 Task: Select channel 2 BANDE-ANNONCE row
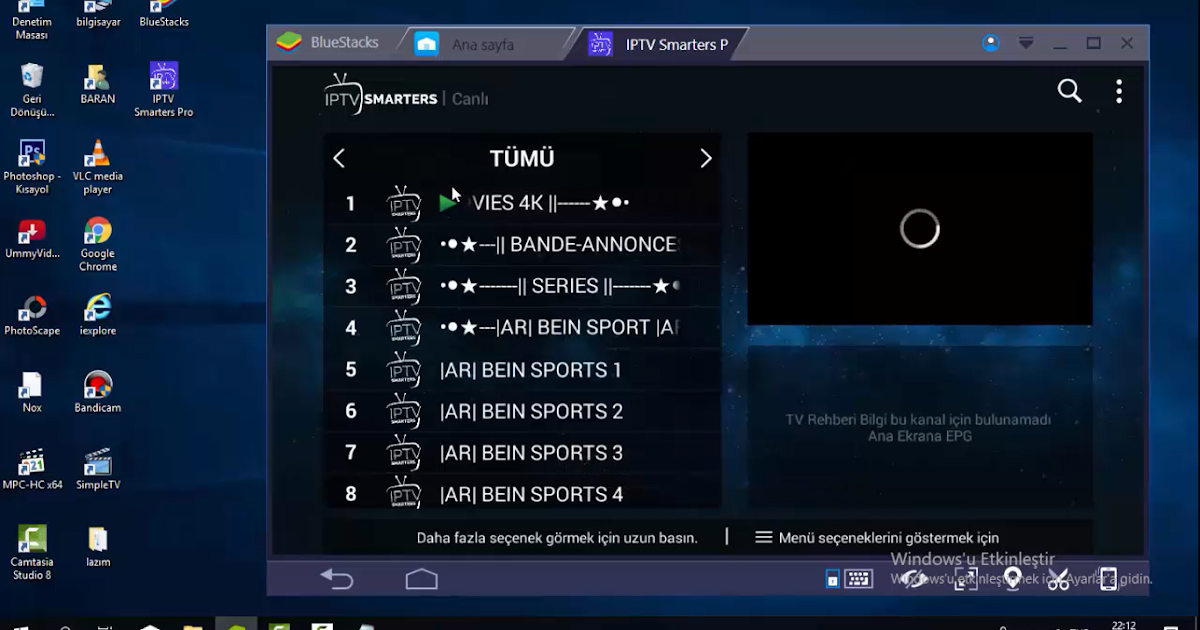[x=522, y=245]
